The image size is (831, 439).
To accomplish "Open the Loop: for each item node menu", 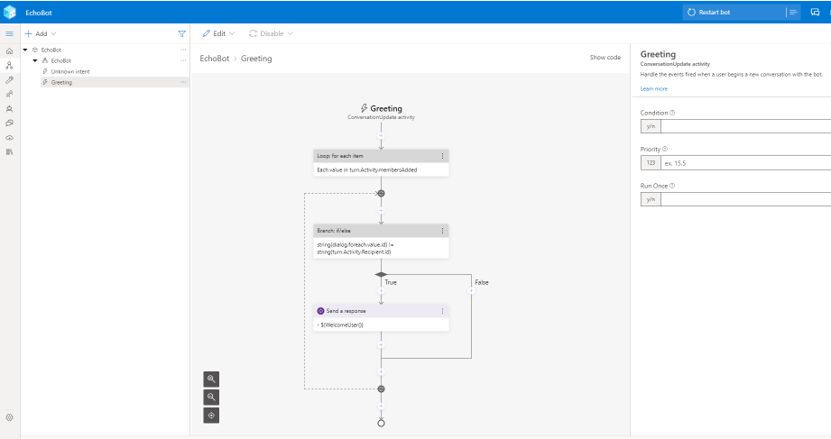I will (443, 156).
